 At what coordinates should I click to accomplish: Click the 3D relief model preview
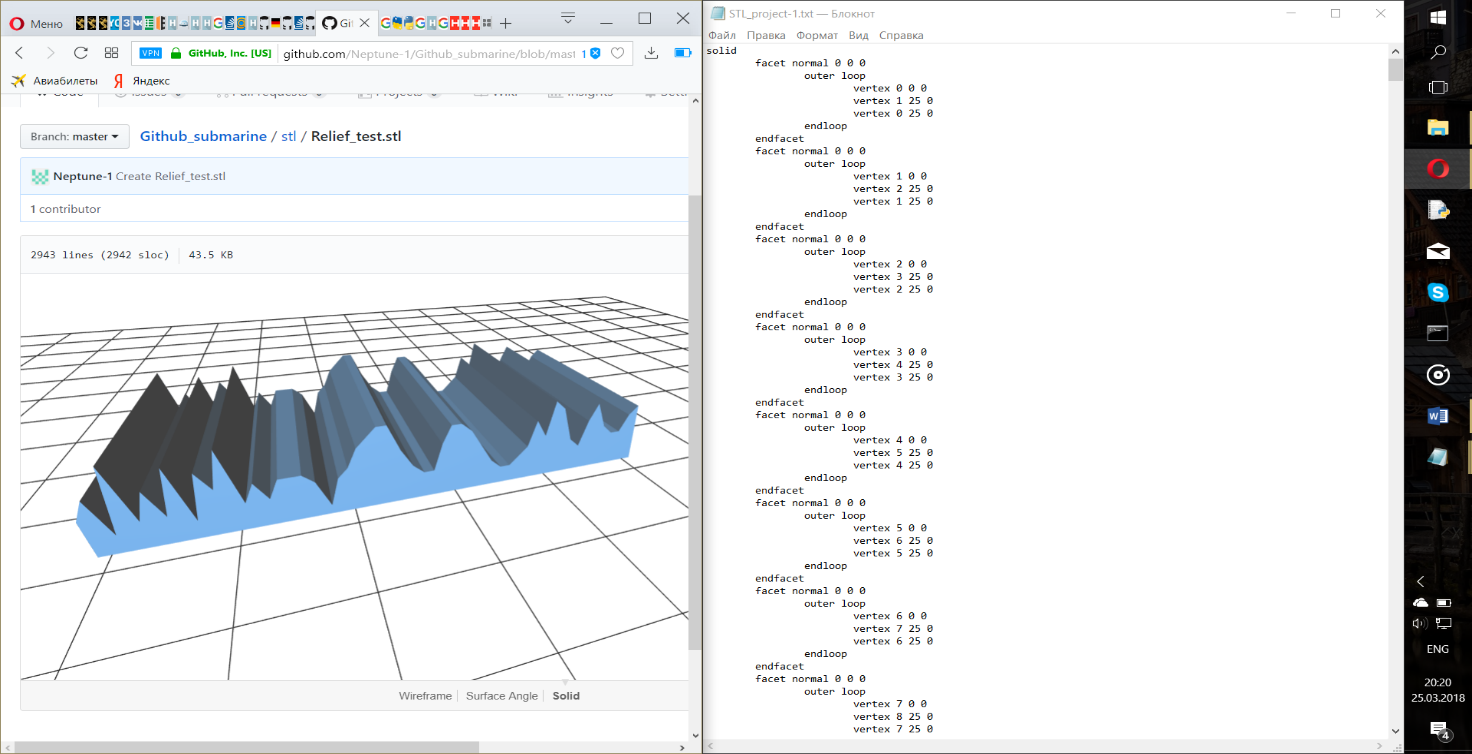pyautogui.click(x=355, y=450)
